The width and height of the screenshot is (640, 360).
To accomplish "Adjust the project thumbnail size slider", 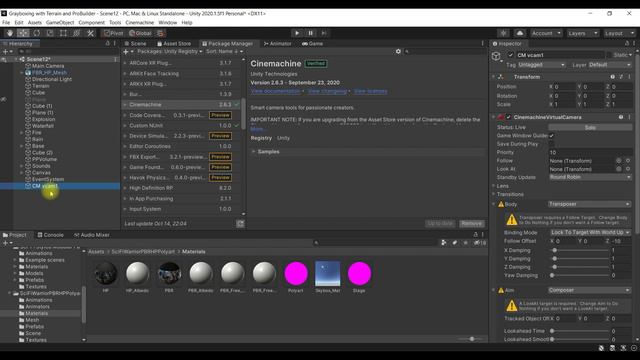I will [472, 339].
